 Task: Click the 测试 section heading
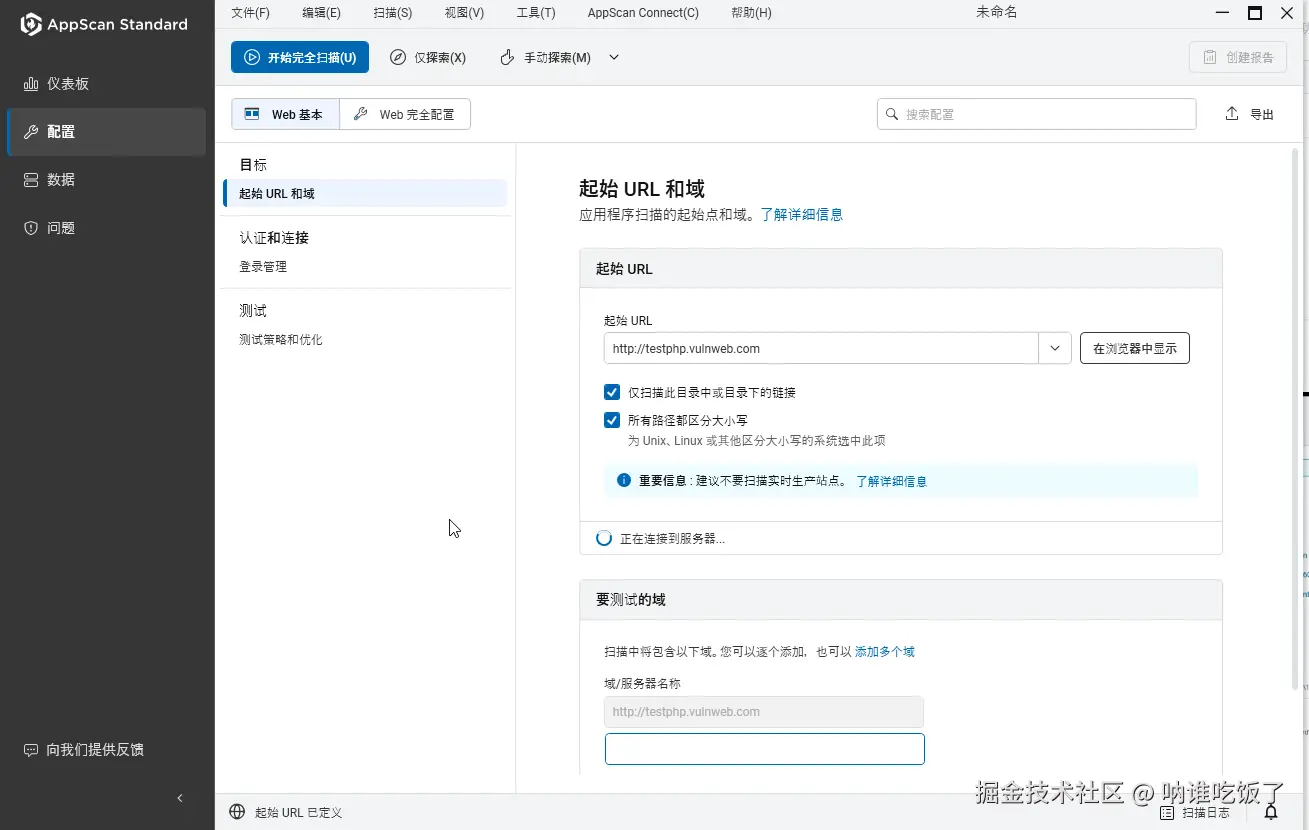[x=253, y=311]
